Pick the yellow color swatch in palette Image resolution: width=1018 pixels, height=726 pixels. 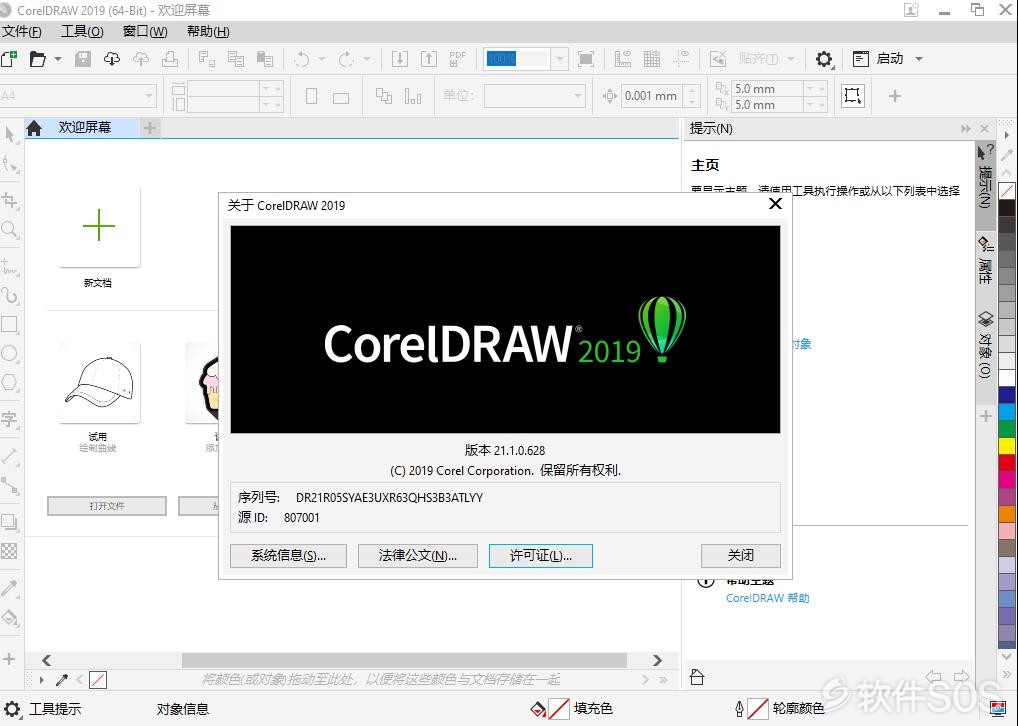coord(1006,445)
